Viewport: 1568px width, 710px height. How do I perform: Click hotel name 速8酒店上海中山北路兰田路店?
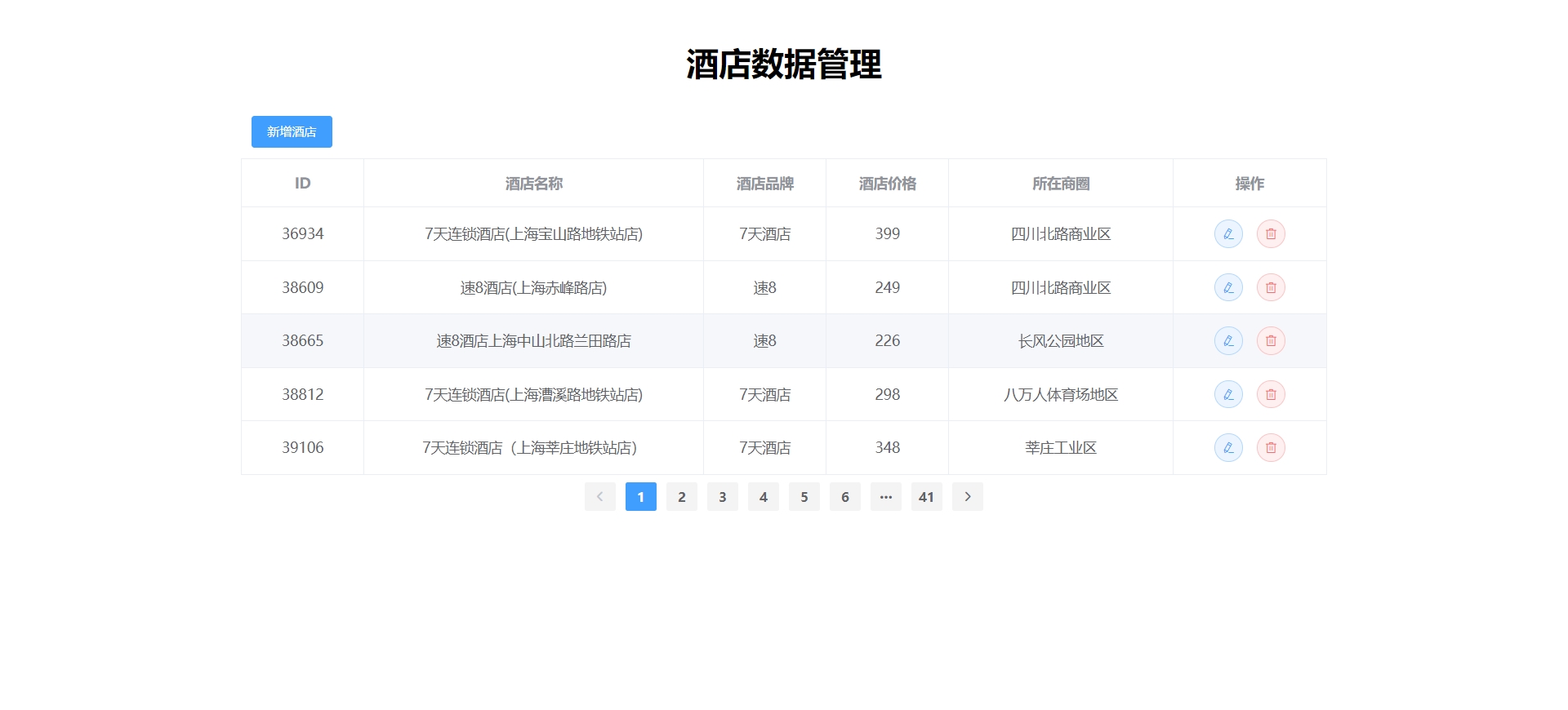tap(534, 341)
